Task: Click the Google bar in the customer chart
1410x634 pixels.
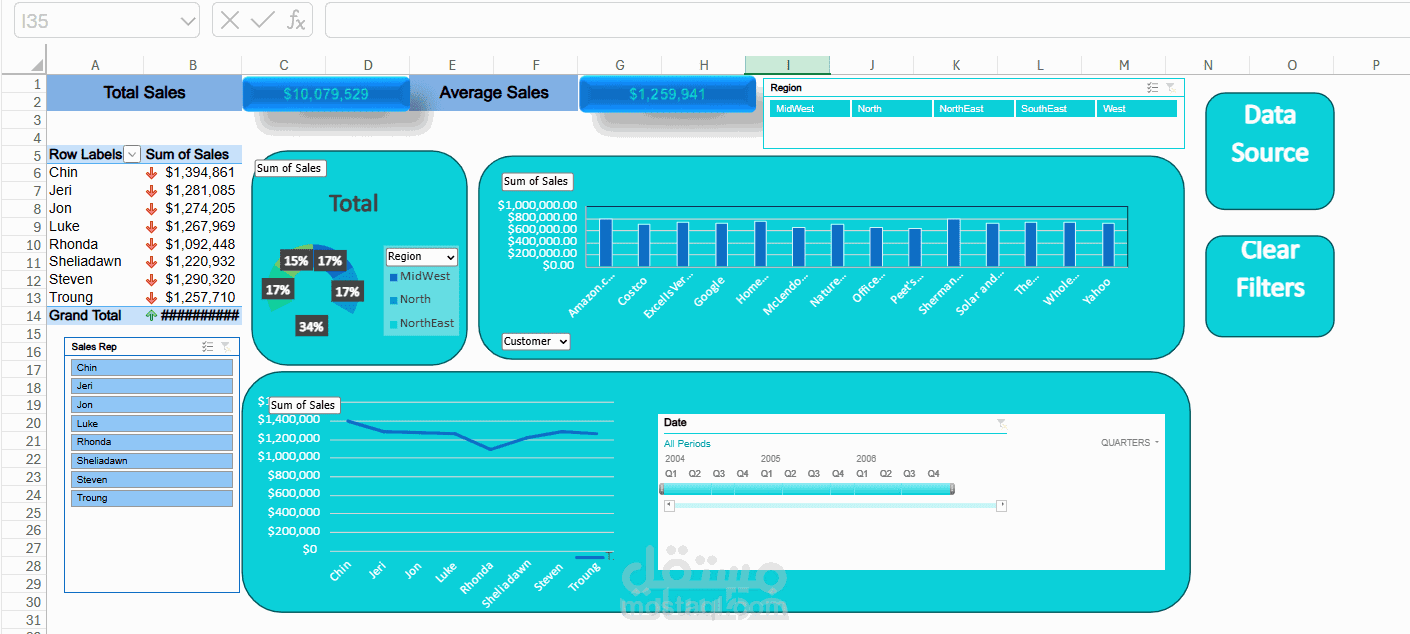Action: pos(721,245)
